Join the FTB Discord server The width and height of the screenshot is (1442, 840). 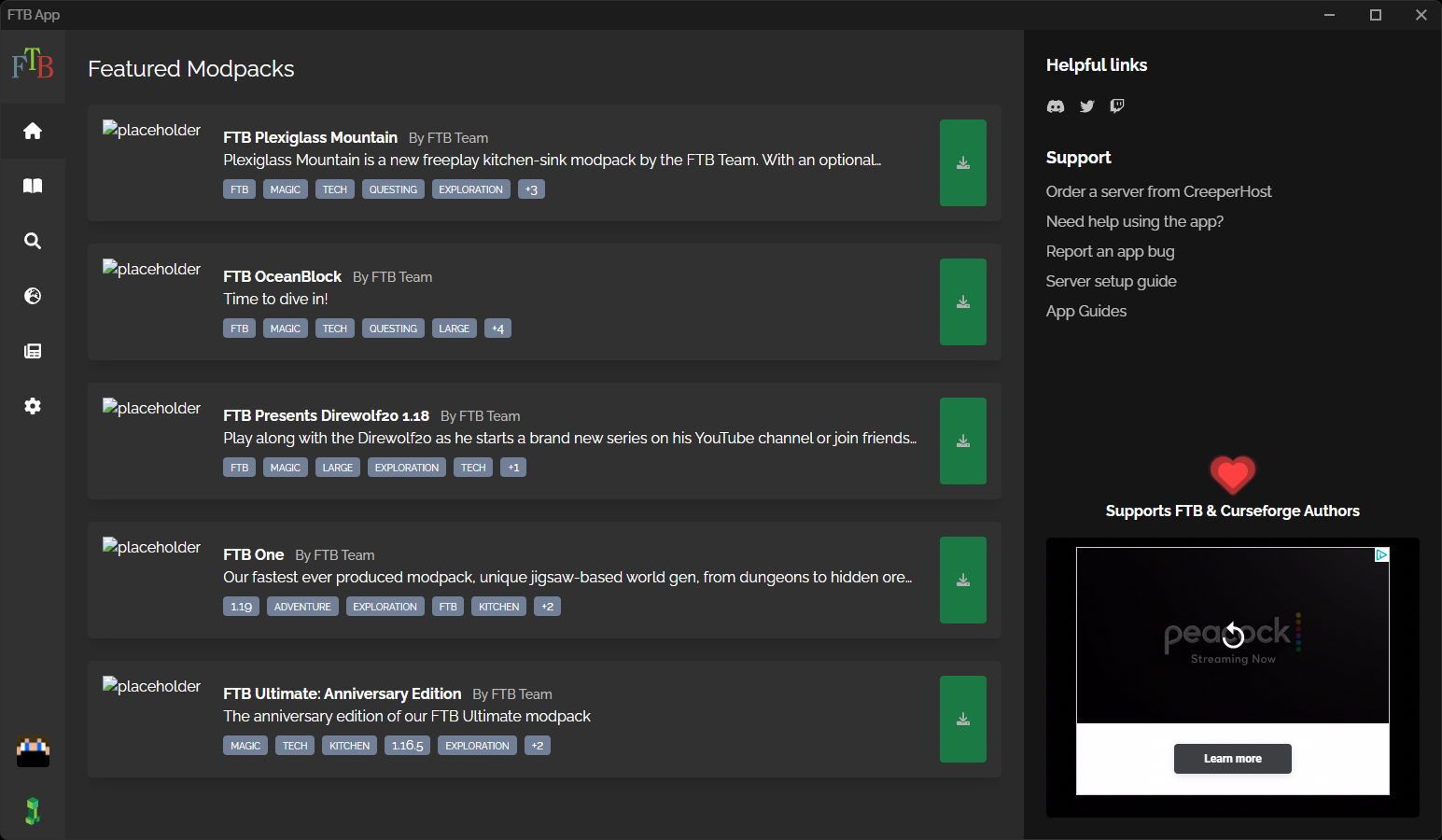[1056, 105]
